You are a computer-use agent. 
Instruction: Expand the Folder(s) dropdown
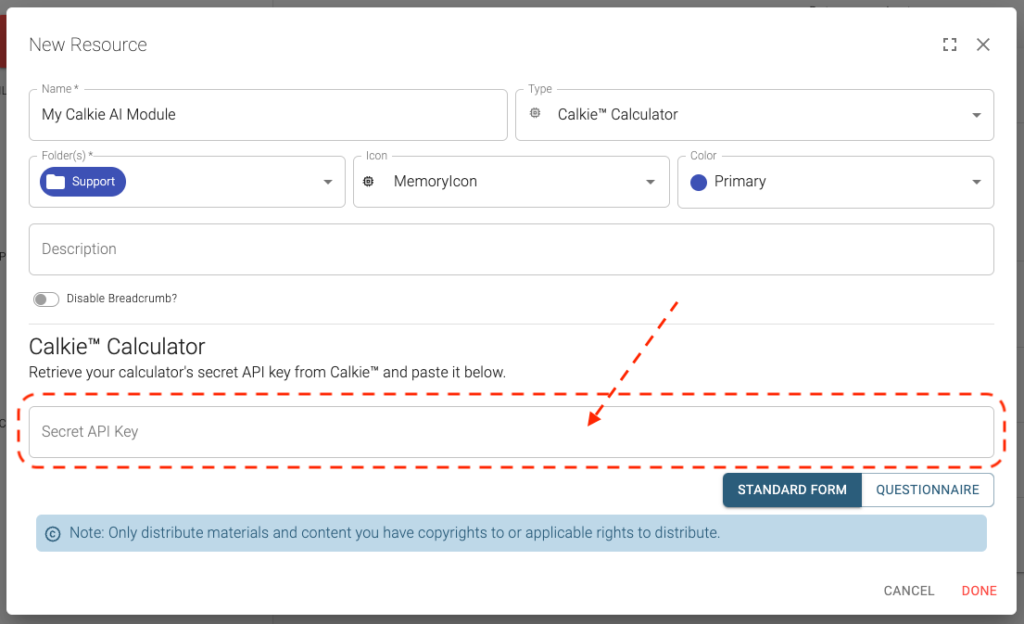(x=328, y=182)
